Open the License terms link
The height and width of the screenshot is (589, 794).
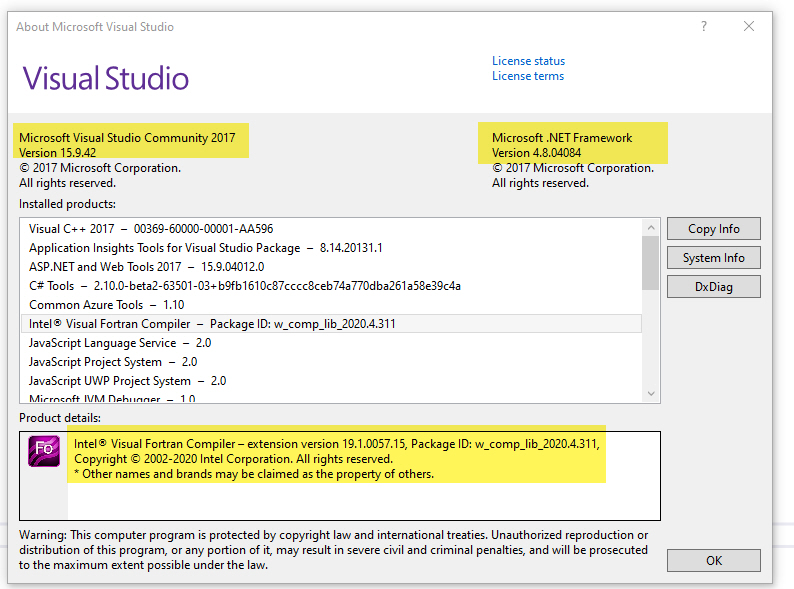pyautogui.click(x=527, y=76)
